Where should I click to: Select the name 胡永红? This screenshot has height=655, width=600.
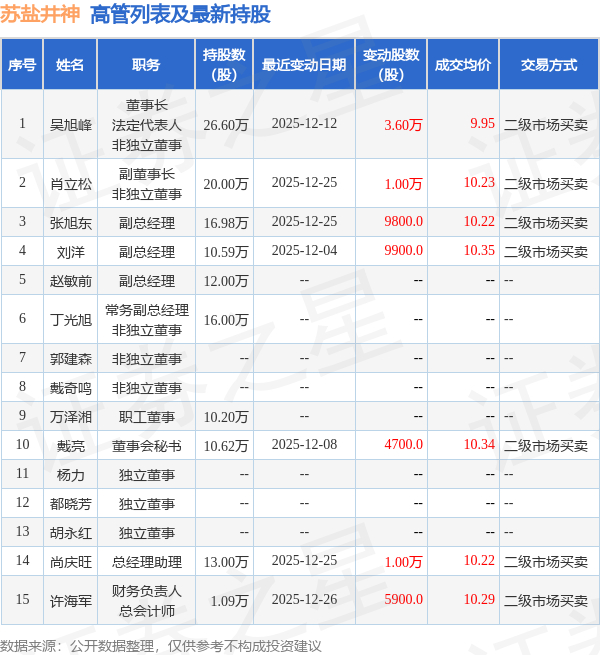point(71,533)
